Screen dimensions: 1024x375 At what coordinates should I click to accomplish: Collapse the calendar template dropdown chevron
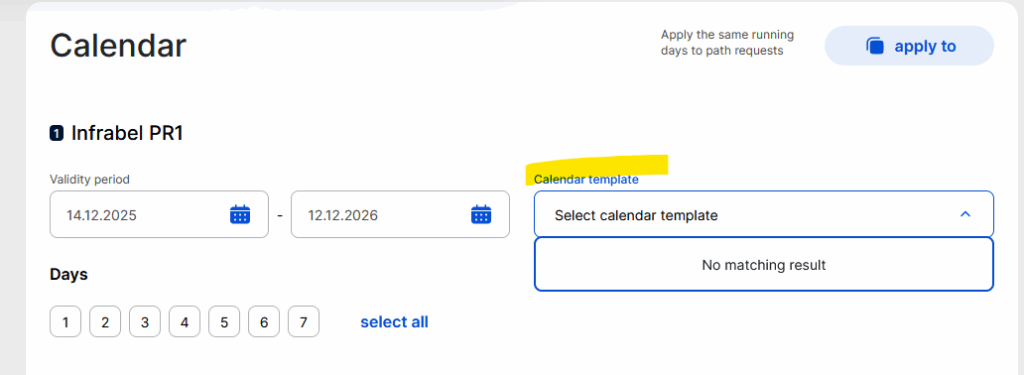[x=965, y=214]
